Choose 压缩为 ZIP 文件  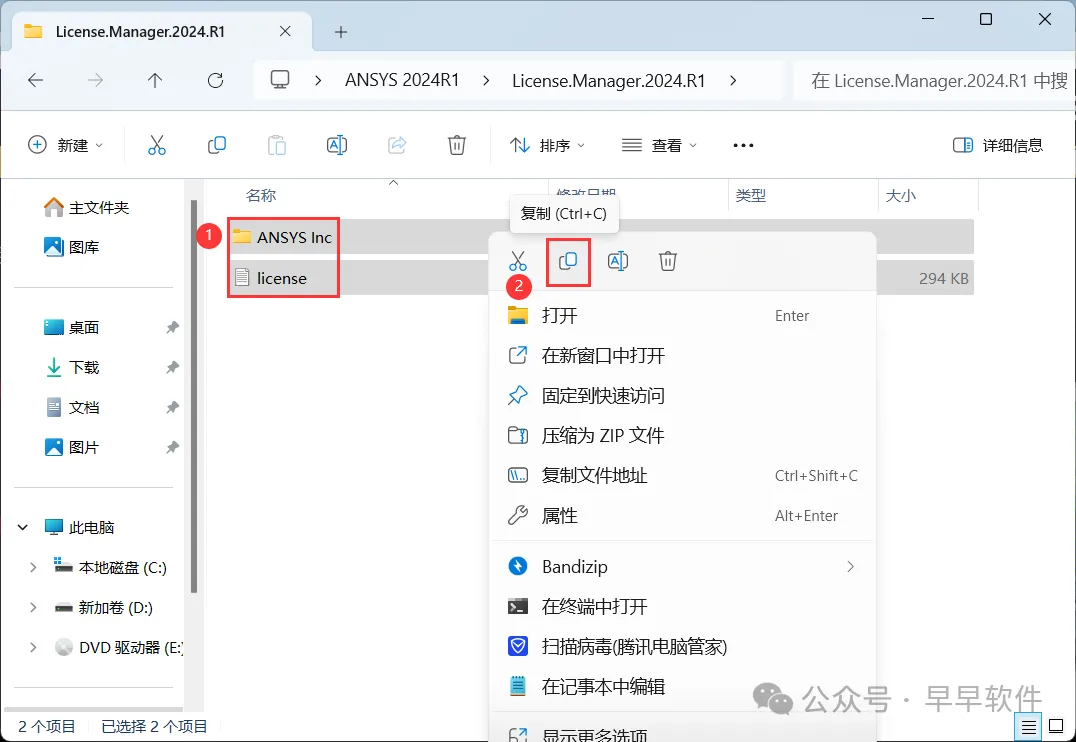point(683,435)
